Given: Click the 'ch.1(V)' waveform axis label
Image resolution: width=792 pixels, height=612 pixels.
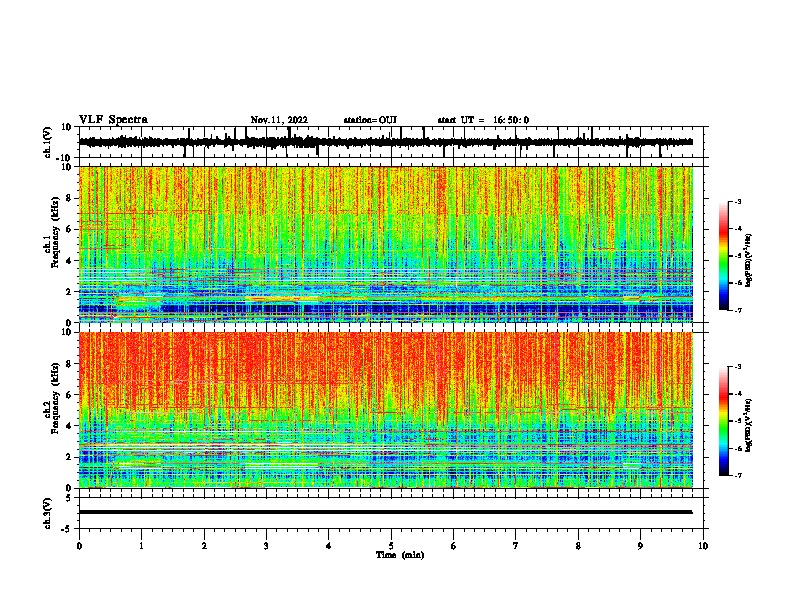Looking at the screenshot, I should (x=48, y=142).
